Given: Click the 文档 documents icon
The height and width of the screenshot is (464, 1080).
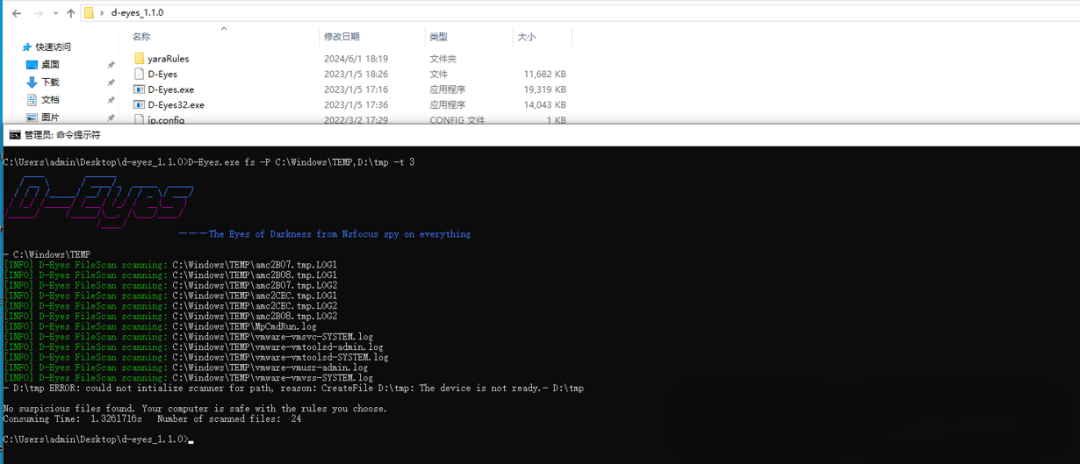Looking at the screenshot, I should (x=31, y=100).
